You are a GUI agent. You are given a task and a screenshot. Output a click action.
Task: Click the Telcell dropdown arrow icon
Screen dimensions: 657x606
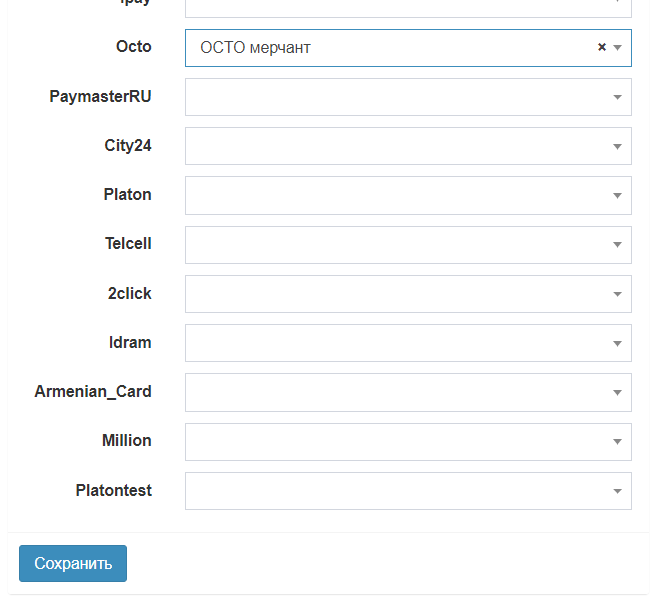[618, 244]
